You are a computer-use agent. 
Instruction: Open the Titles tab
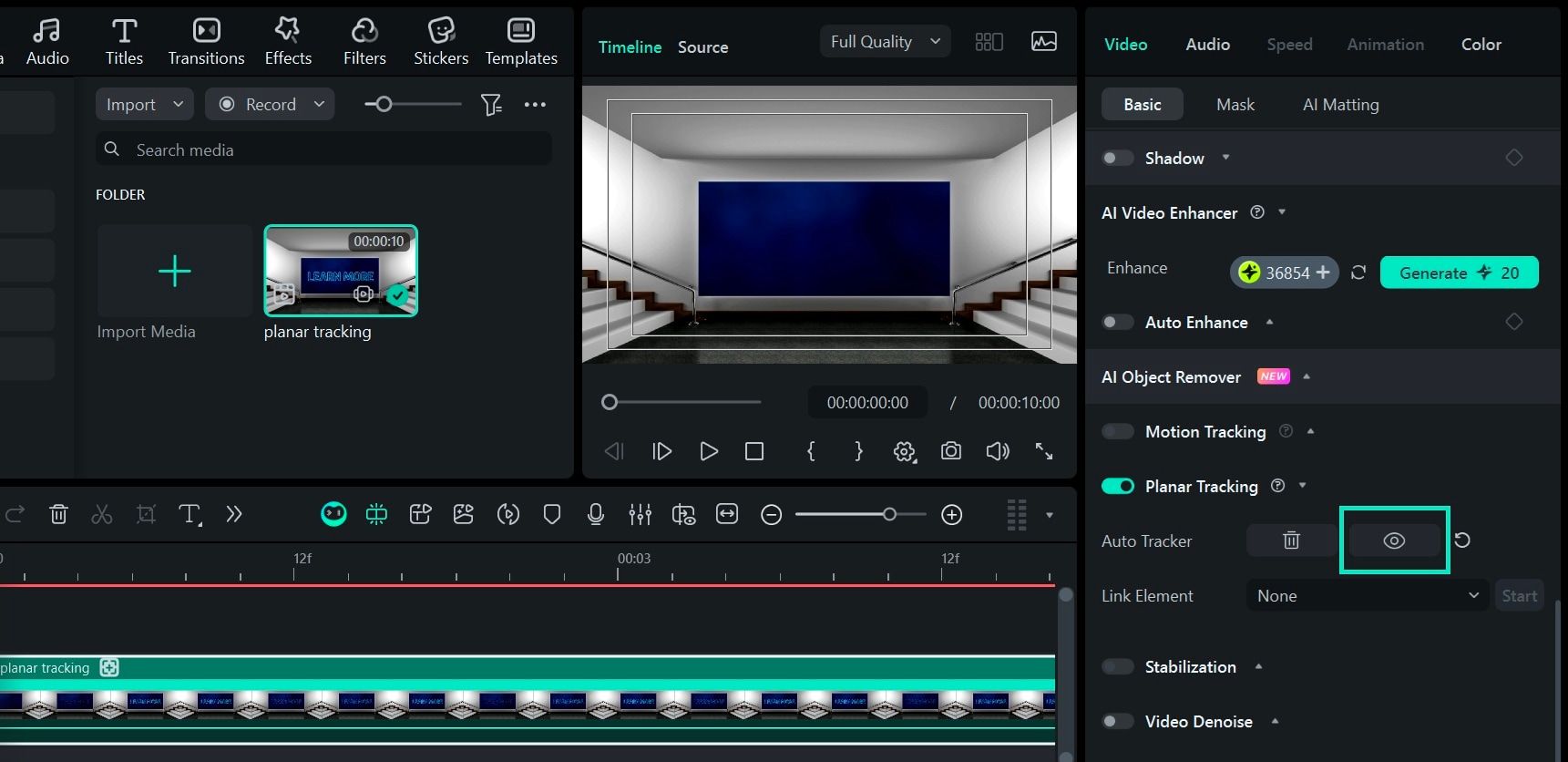124,42
